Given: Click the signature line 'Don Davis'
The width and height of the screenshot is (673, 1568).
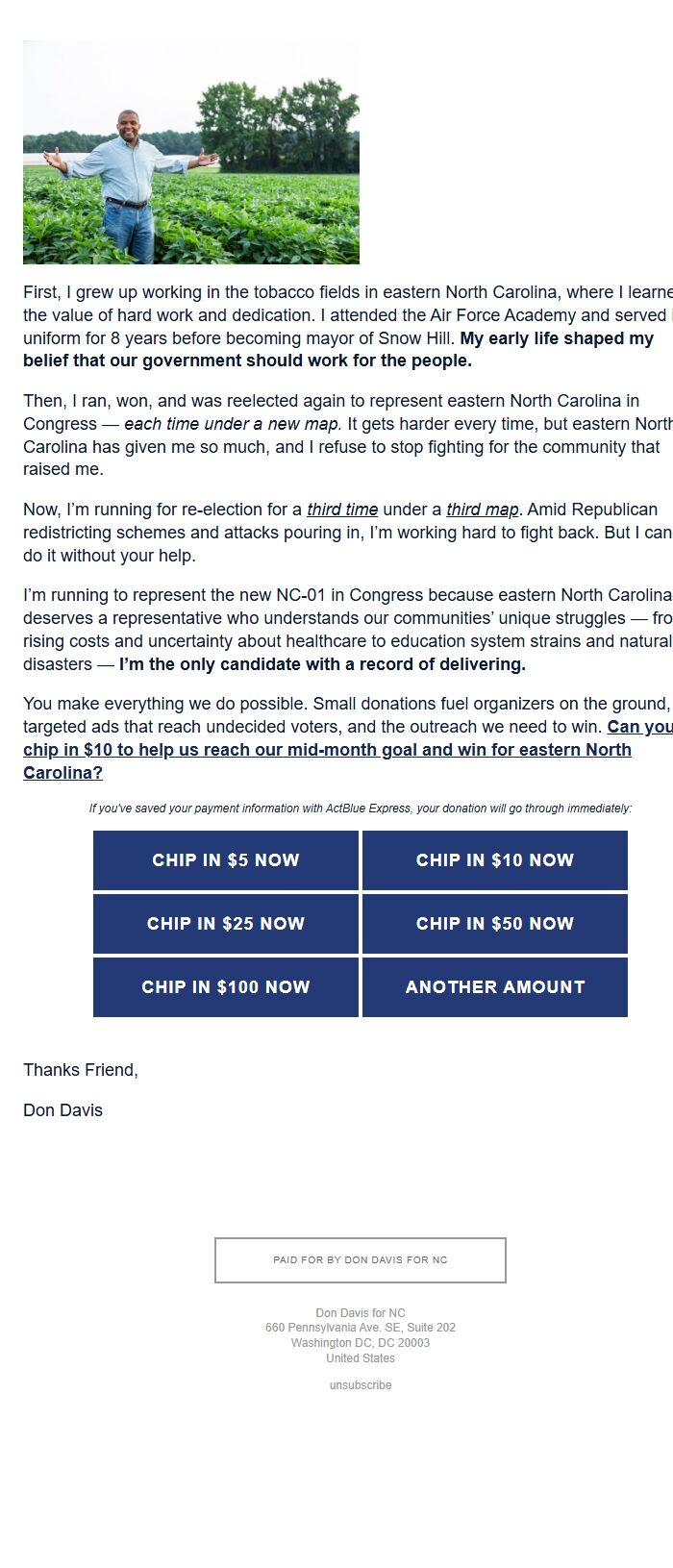Looking at the screenshot, I should point(62,1109).
